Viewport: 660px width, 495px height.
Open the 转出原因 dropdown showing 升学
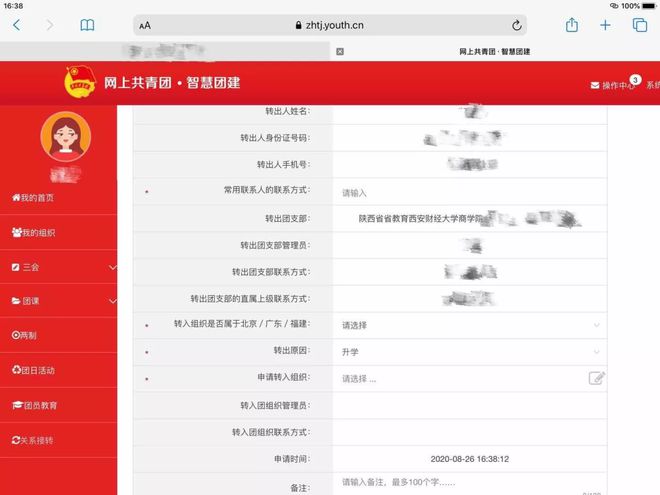tap(470, 351)
